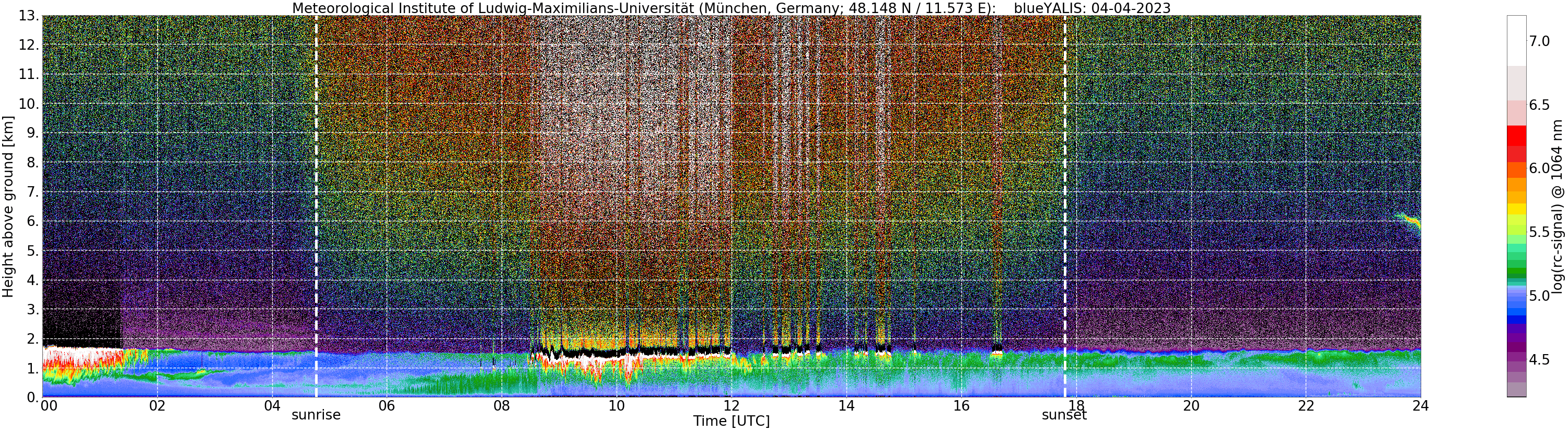The width and height of the screenshot is (1568, 431).
Task: Click the colorbar tick label 4.5
Action: pos(1539,360)
